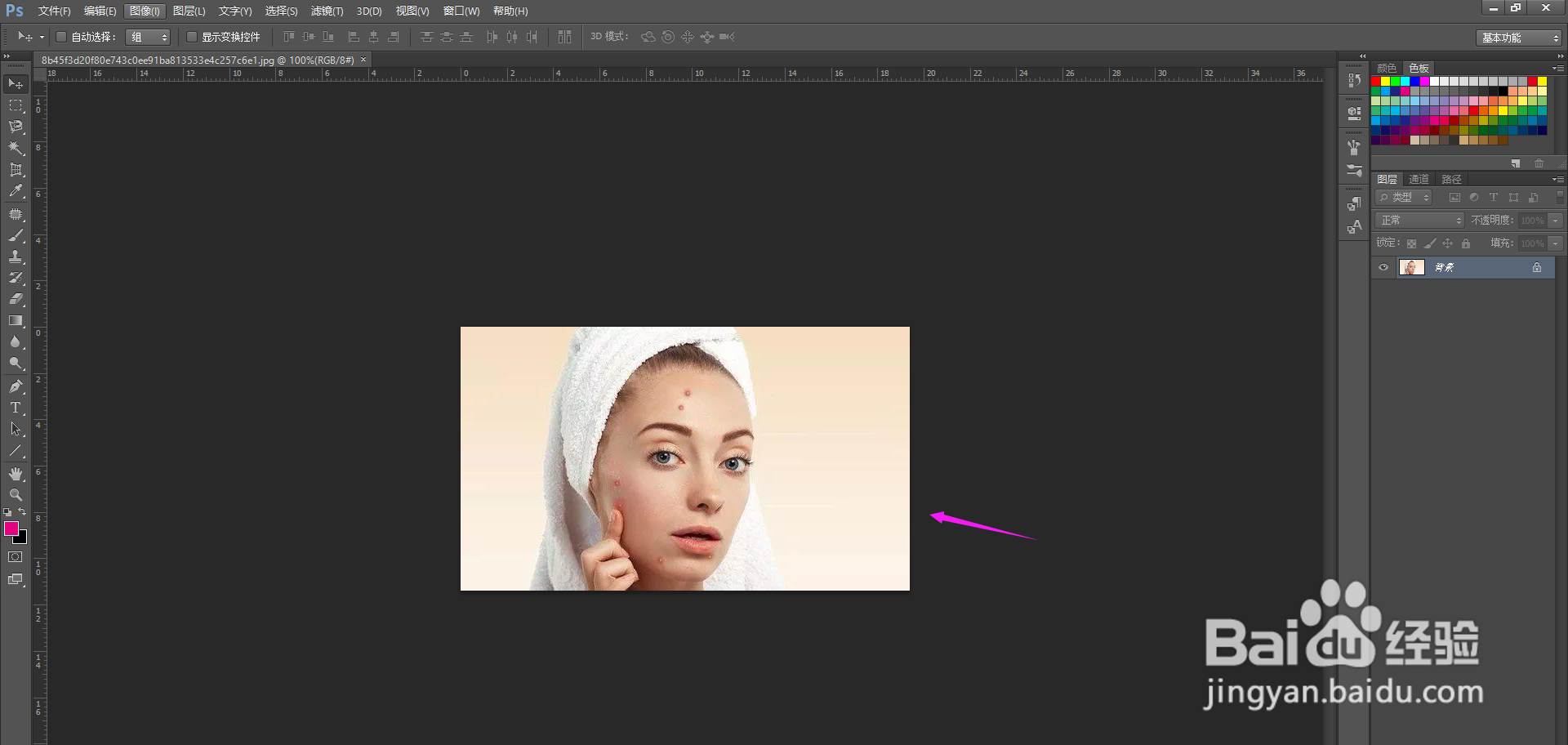
Task: Switch to the 通道 tab
Action: [x=1419, y=179]
